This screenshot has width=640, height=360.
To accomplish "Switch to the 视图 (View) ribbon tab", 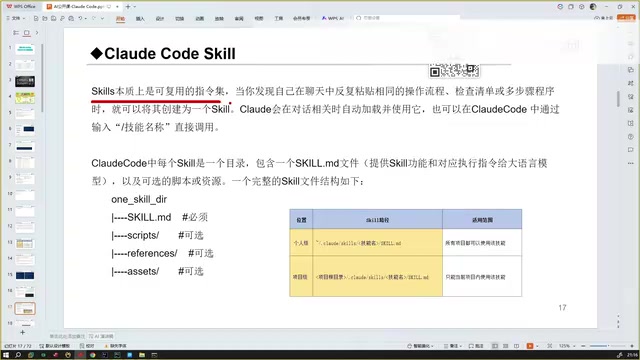I will pyautogui.click(x=259, y=18).
